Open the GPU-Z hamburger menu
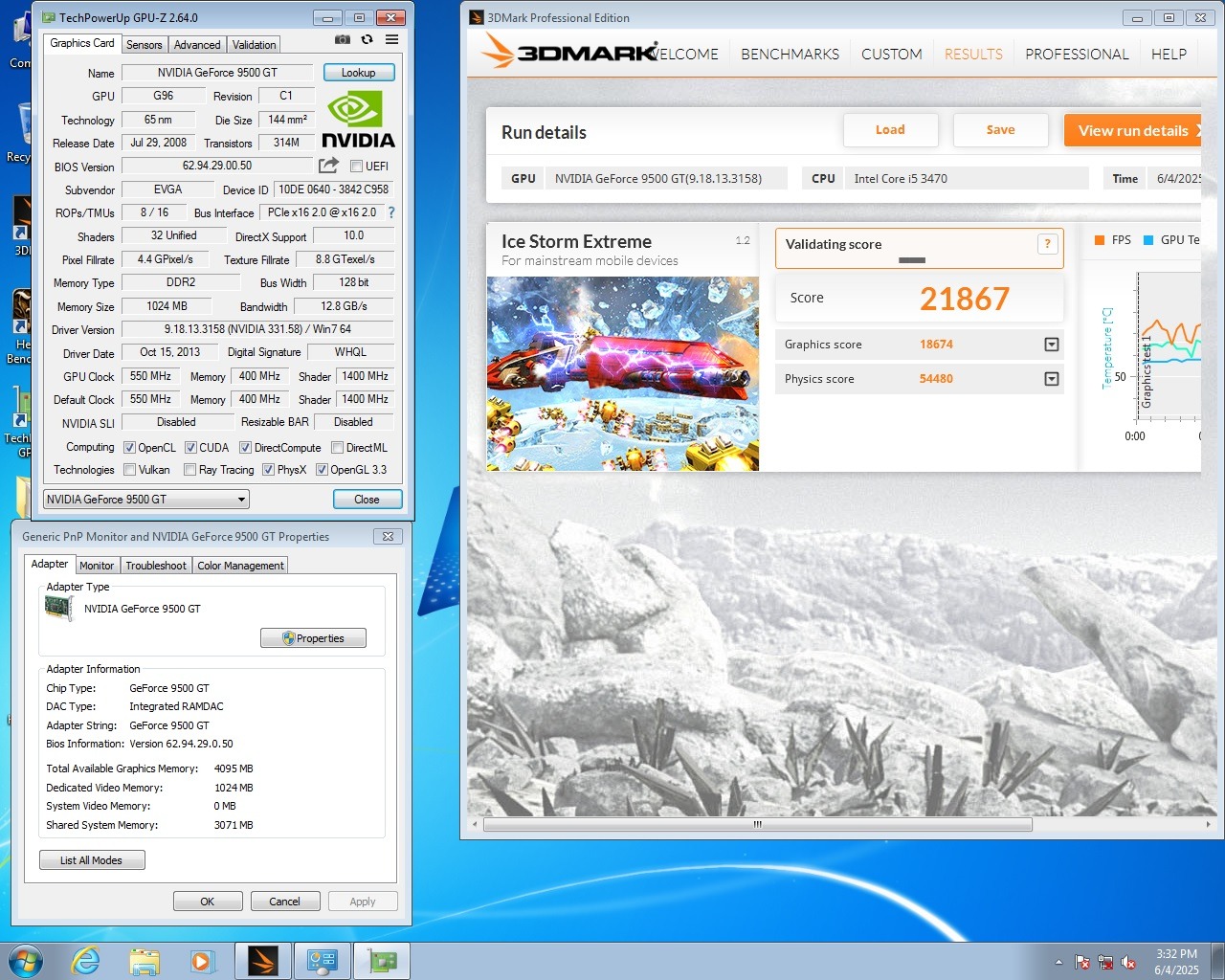 point(391,40)
